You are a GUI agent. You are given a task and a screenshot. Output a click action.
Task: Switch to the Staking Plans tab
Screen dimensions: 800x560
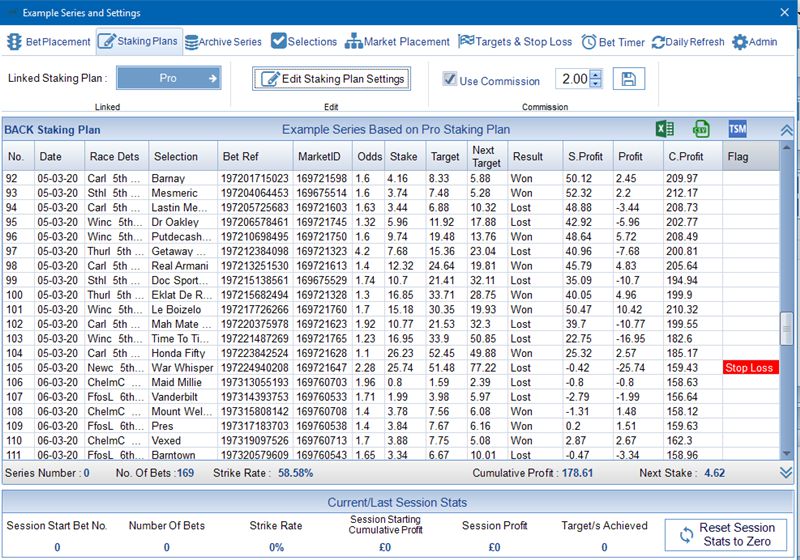[x=139, y=41]
